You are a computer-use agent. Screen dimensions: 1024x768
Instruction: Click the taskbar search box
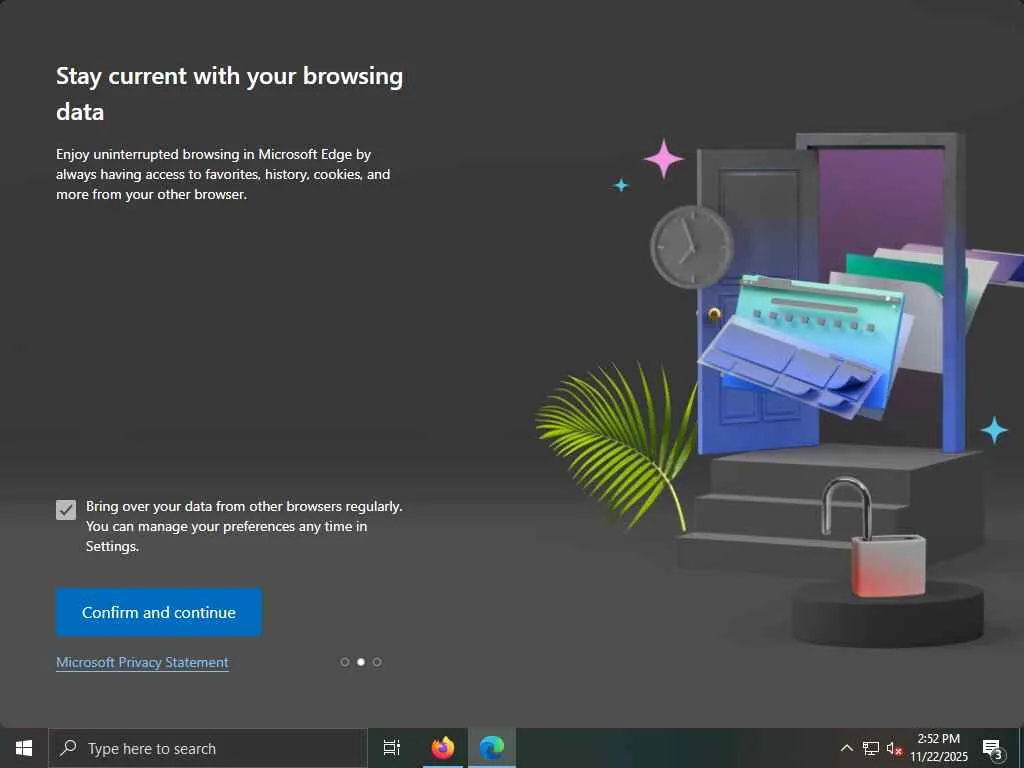pyautogui.click(x=208, y=748)
